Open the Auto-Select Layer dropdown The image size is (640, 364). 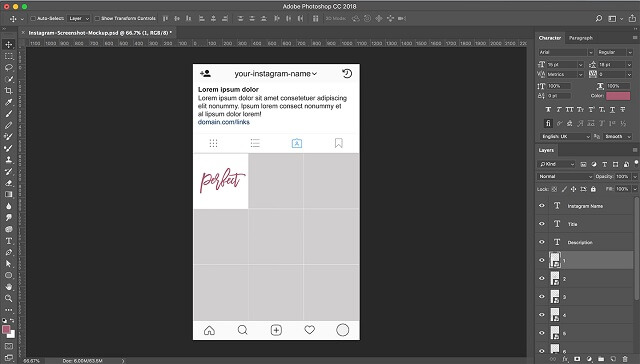tap(79, 18)
